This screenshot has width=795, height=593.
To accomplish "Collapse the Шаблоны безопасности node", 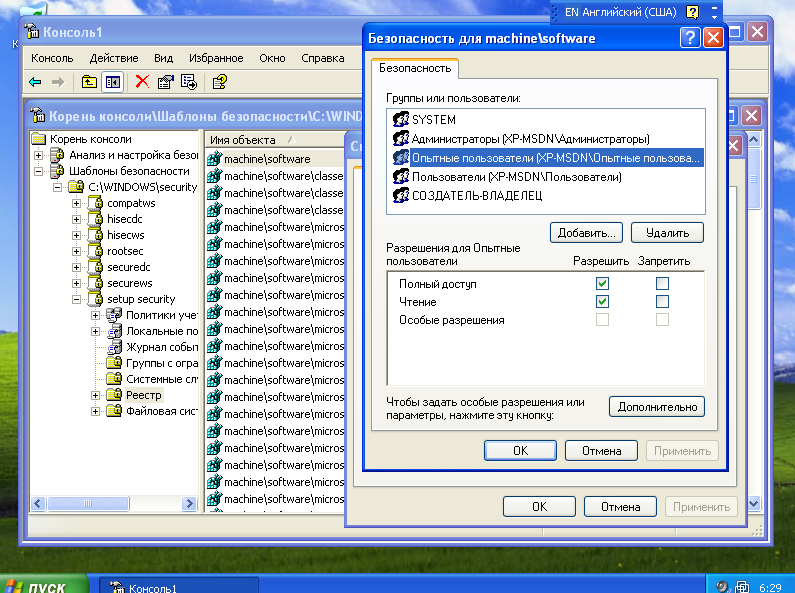I will coord(38,171).
